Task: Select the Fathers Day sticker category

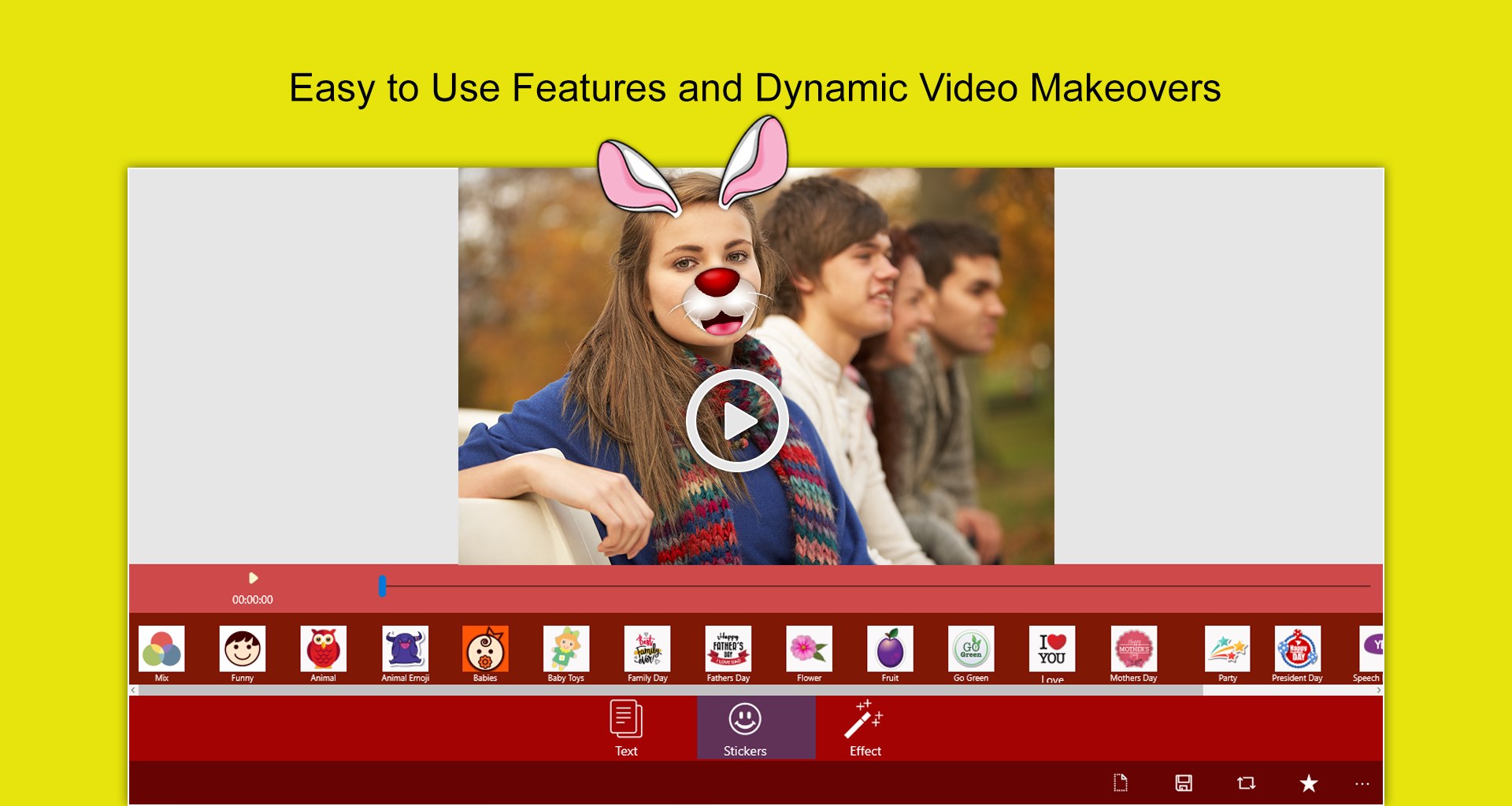Action: click(x=728, y=653)
